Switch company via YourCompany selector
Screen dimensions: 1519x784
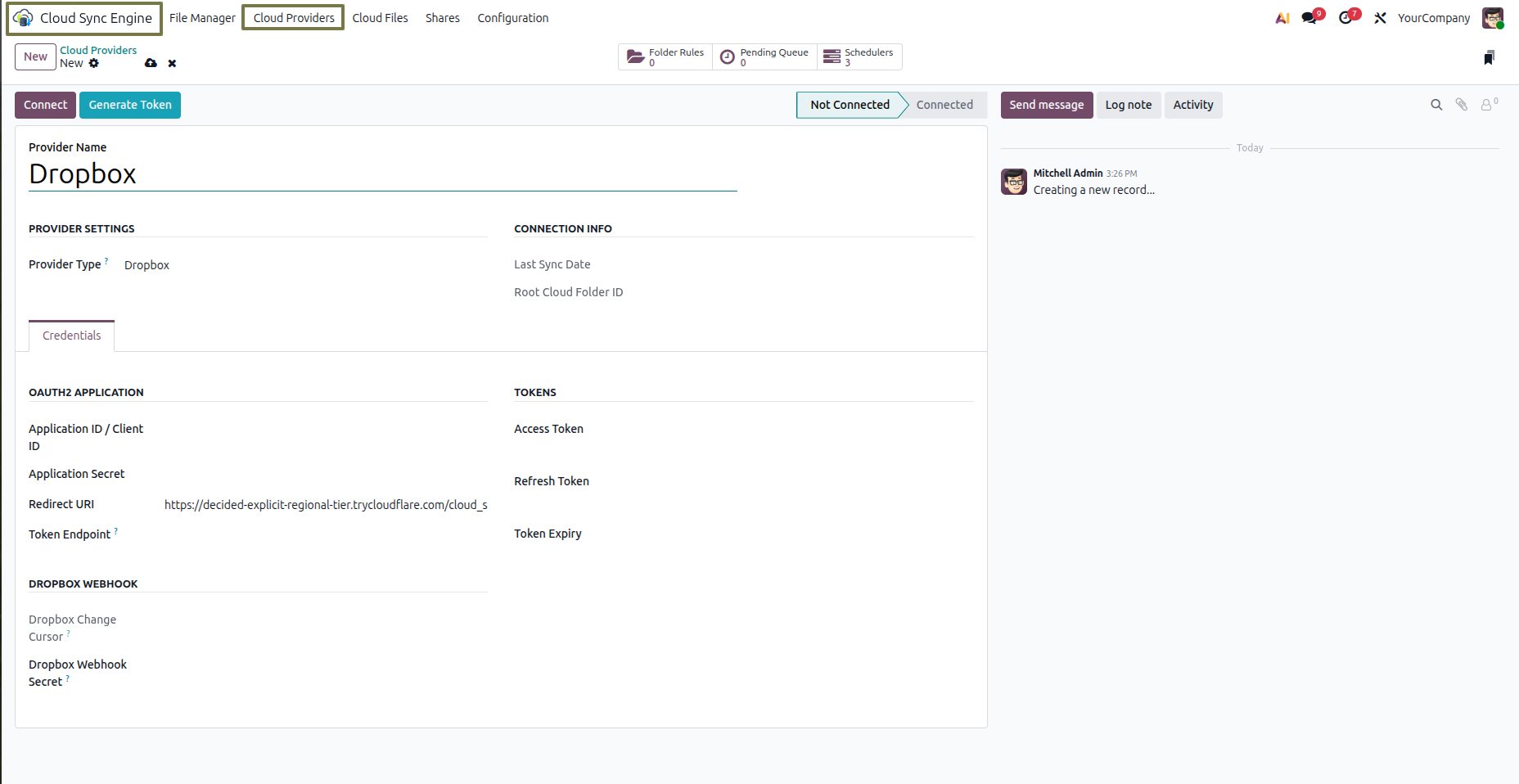click(1433, 18)
